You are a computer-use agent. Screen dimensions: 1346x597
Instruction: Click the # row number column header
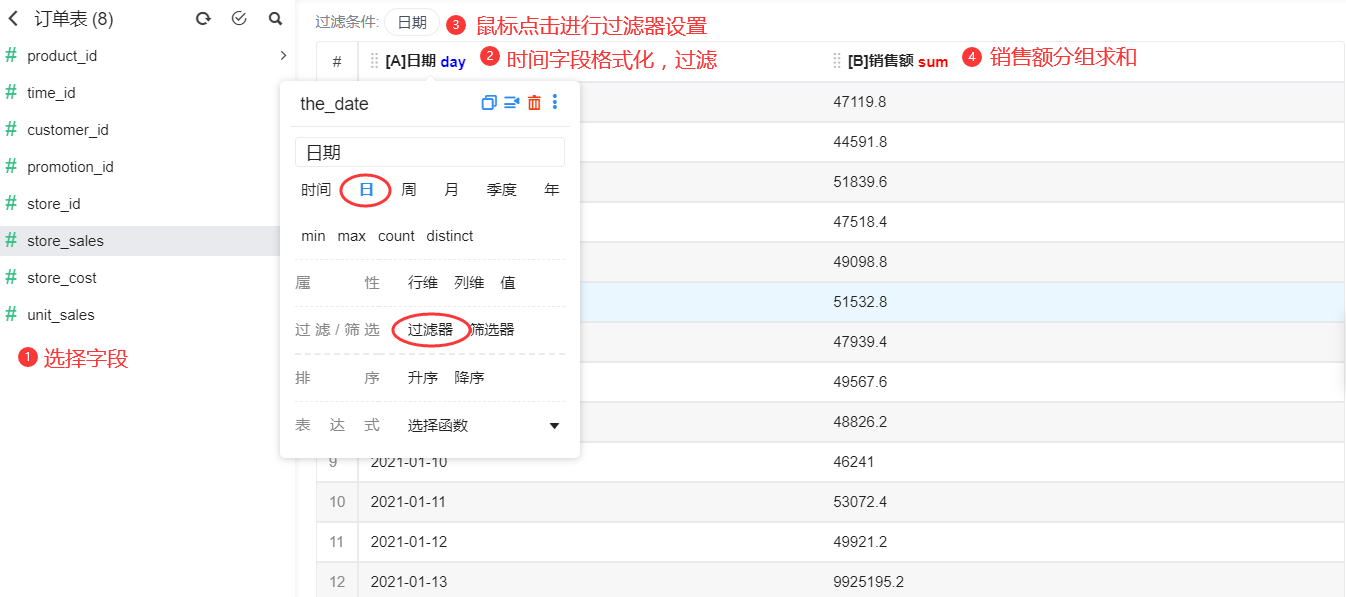[x=337, y=62]
